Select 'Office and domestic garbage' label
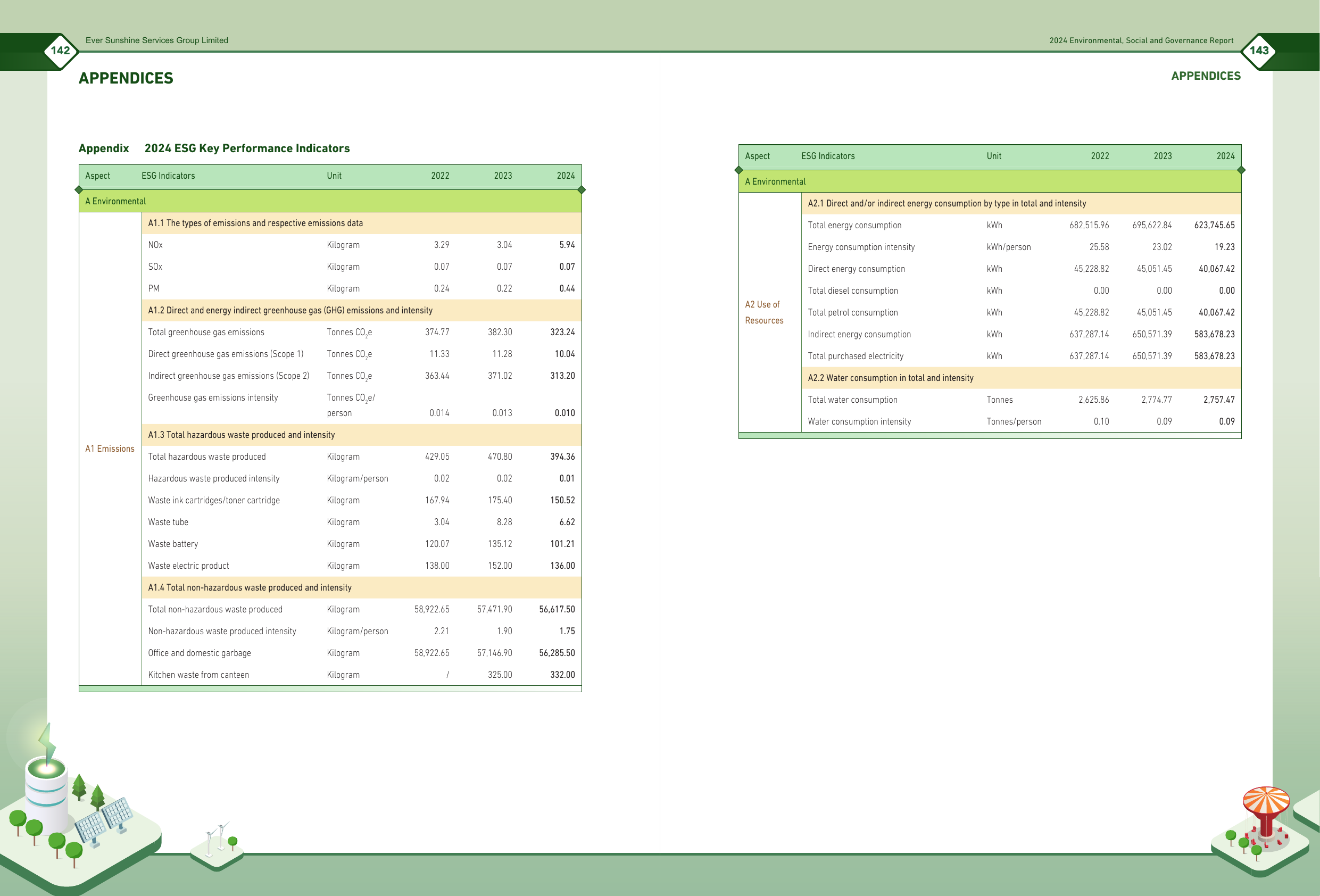 point(200,653)
